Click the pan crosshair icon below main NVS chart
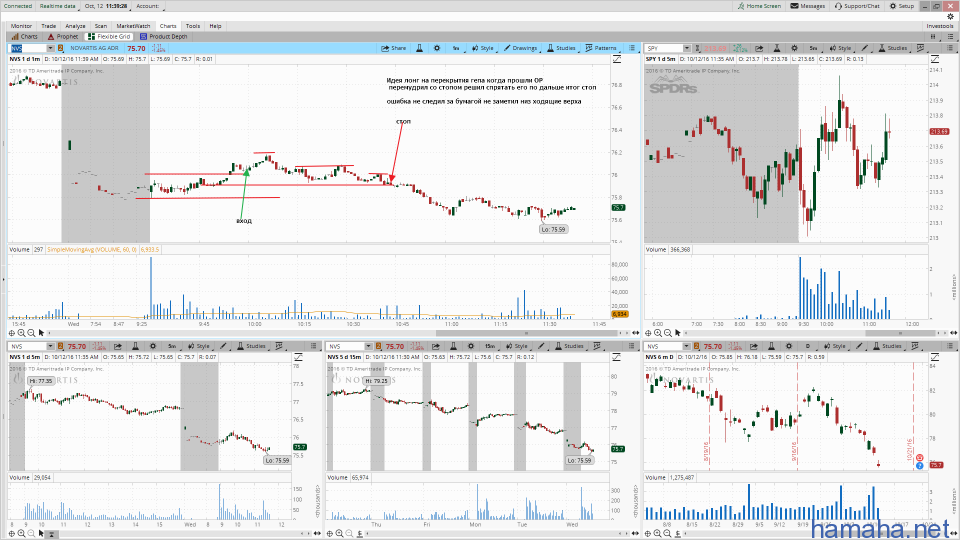This screenshot has width=960, height=540. pos(12,333)
